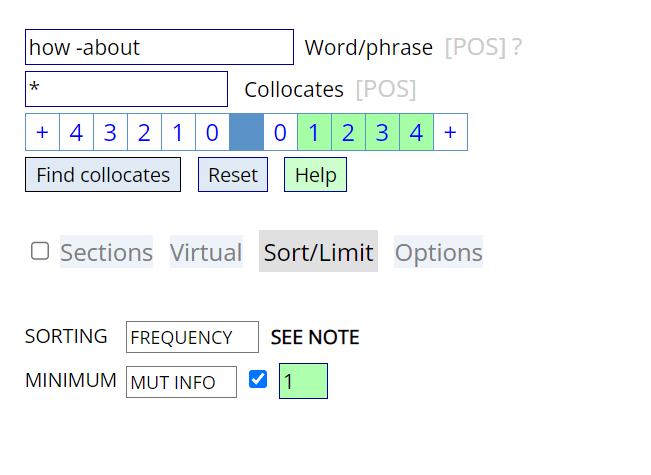Open the MINIMUM Mut Info dropdown
651x475 pixels.
181,381
